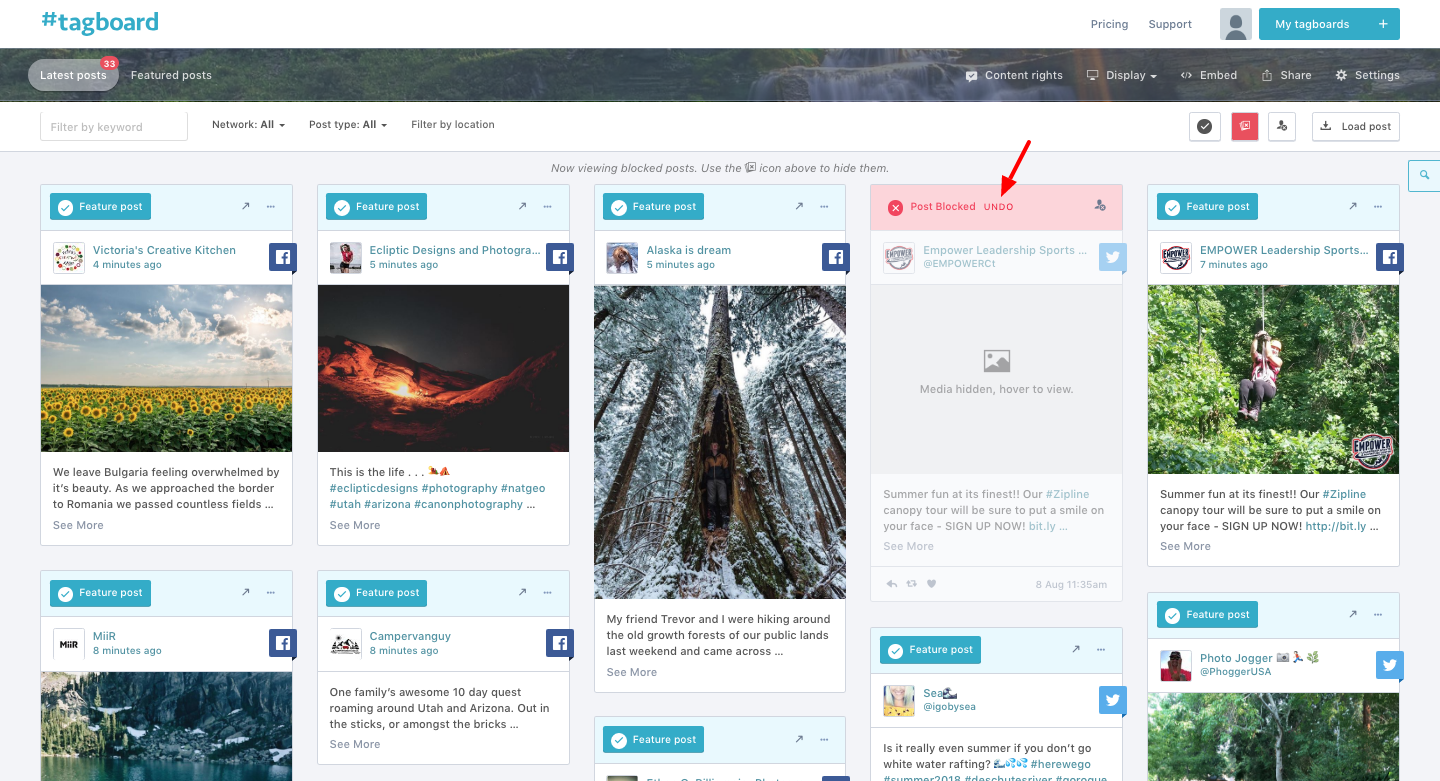Open Victoria's Creative Kitchen post in new window
Screen dimensions: 1440x781
[x=245, y=207]
